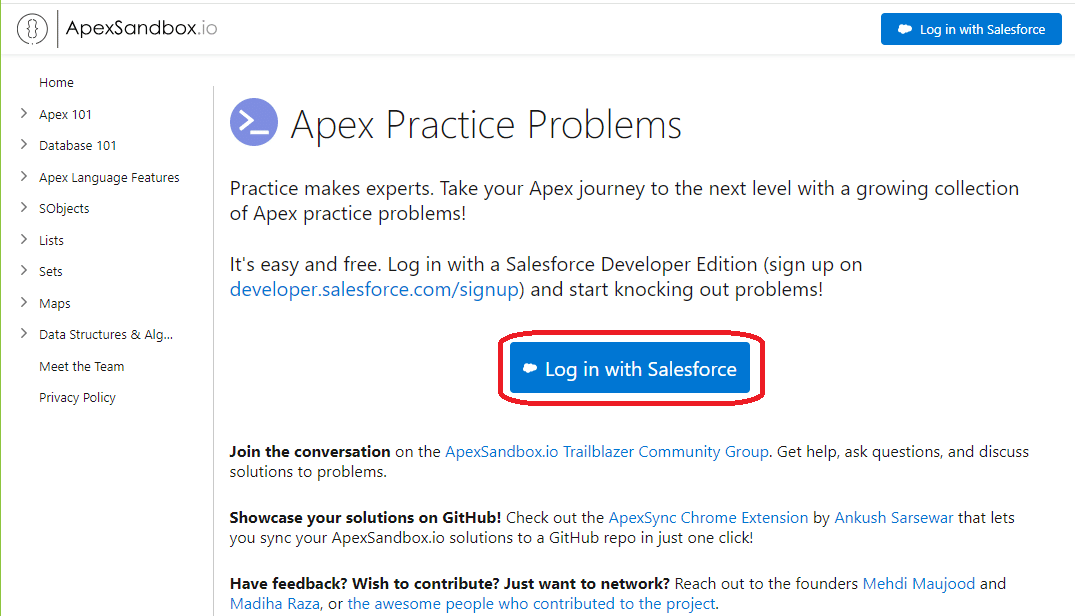The image size is (1075, 616).
Task: Open the ApexSync Chrome Extension link
Action: [x=708, y=517]
